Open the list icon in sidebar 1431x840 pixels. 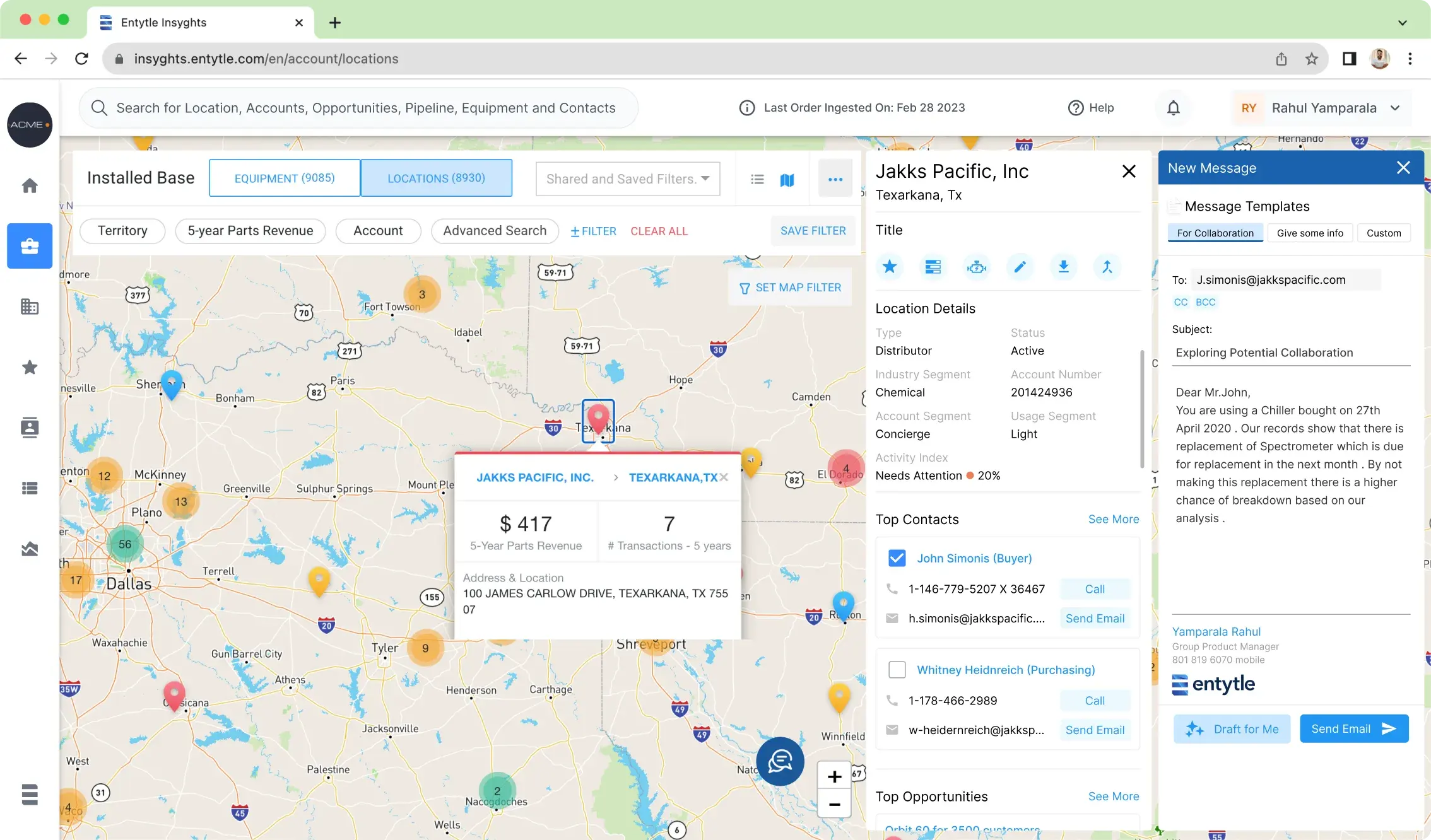pos(30,488)
